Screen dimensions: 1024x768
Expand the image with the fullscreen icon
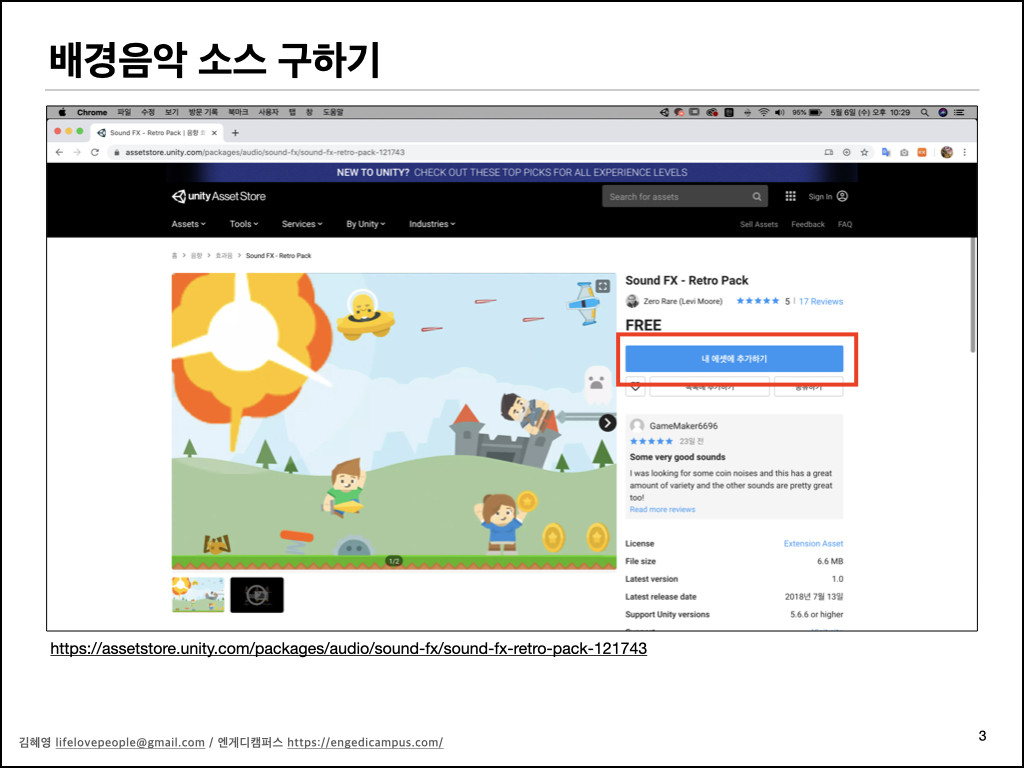603,286
